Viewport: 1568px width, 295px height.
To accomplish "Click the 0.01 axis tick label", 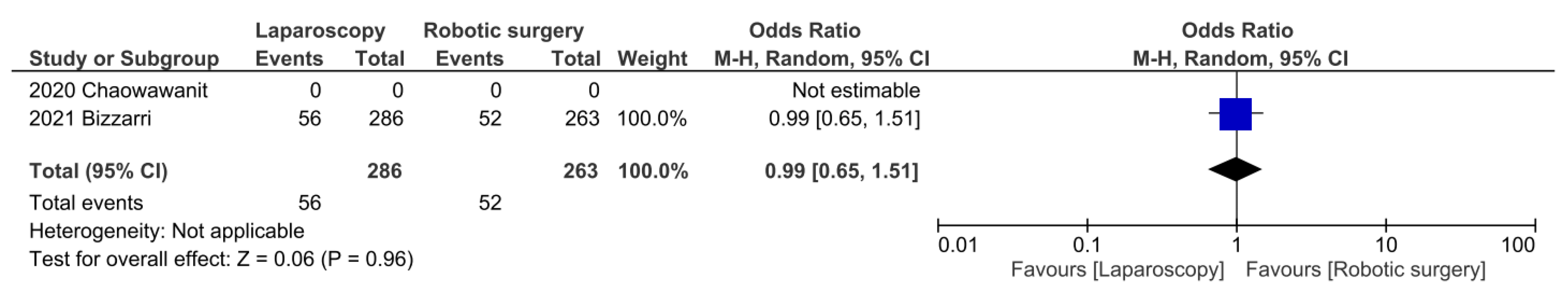I will click(x=958, y=246).
